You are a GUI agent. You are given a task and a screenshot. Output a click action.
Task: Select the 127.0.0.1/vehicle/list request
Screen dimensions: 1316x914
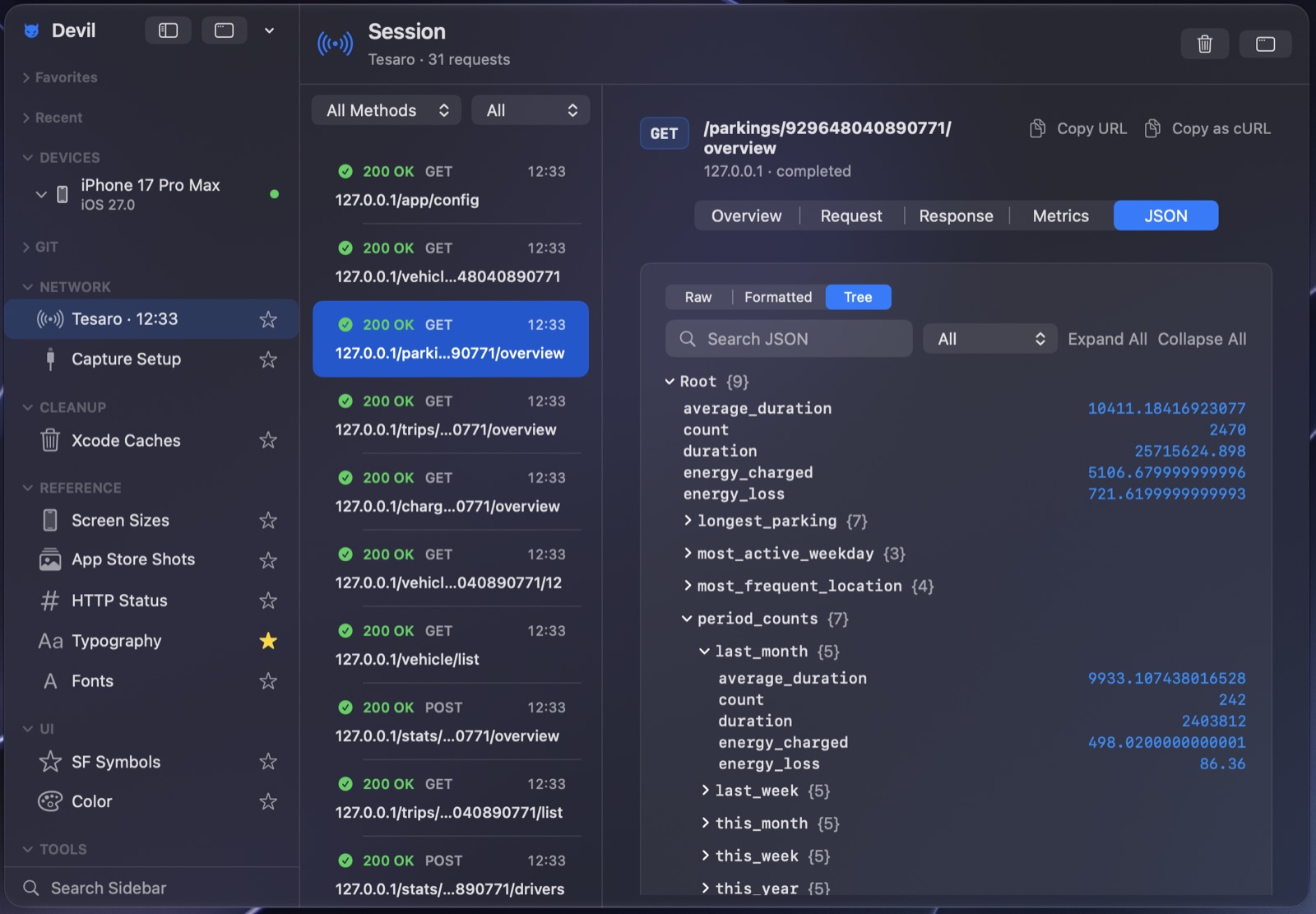pyautogui.click(x=451, y=645)
